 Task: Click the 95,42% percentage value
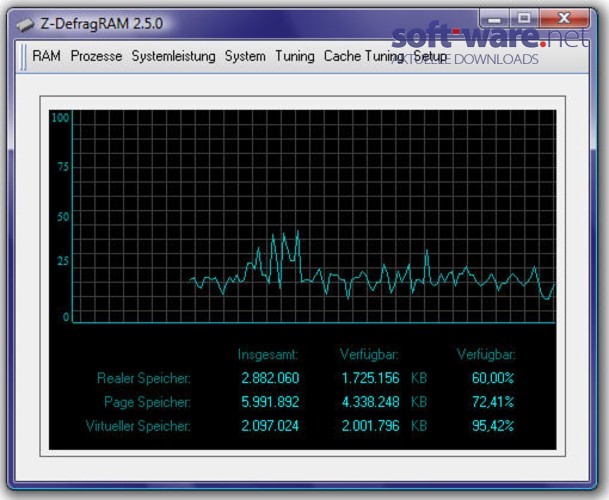[x=493, y=426]
